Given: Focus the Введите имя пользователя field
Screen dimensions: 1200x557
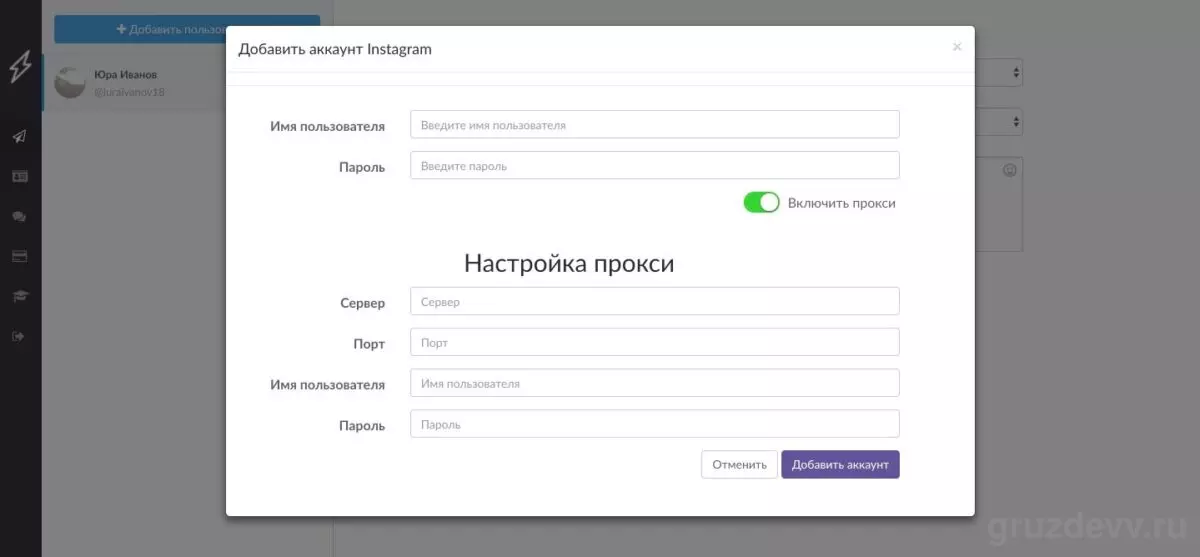Looking at the screenshot, I should 655,124.
